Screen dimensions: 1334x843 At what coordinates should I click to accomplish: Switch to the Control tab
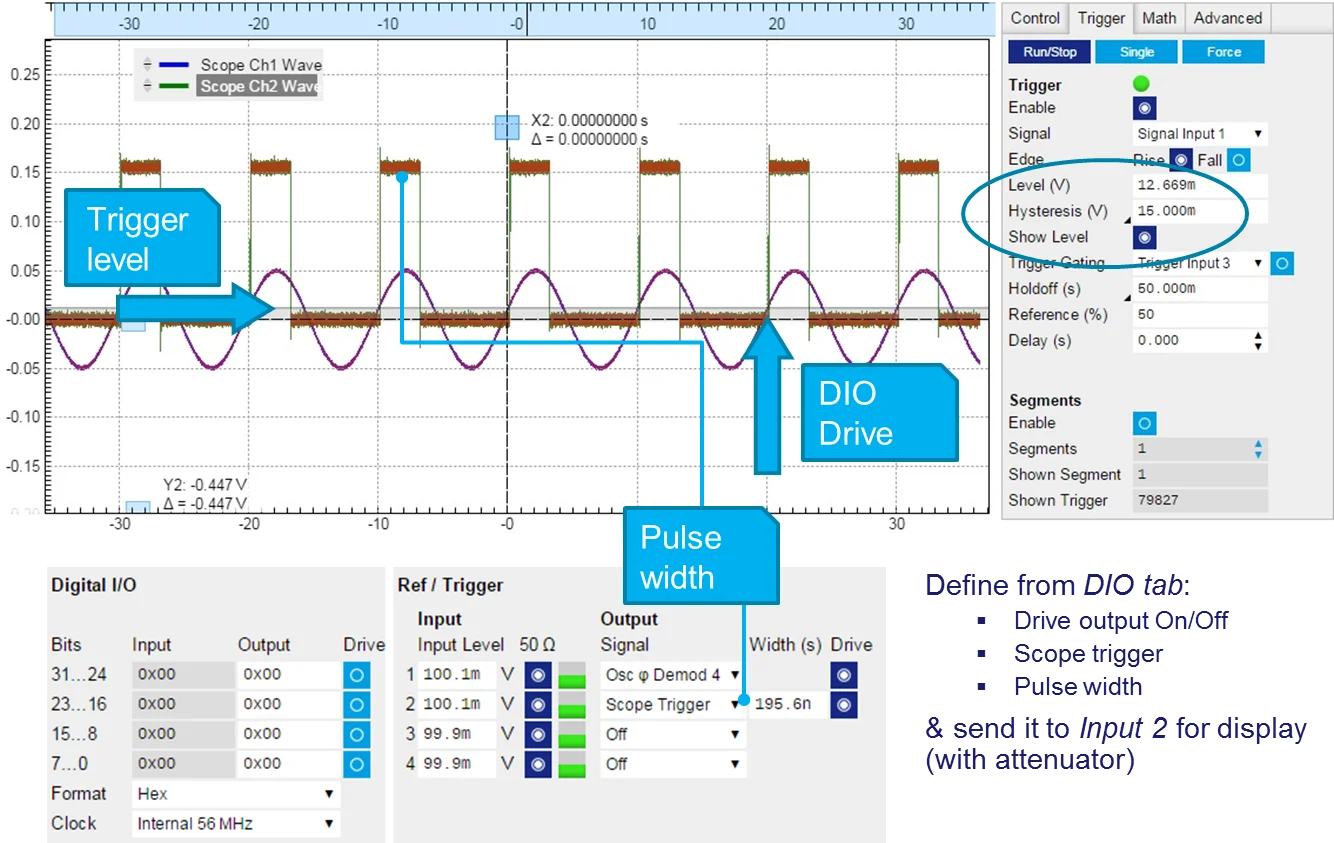click(x=1035, y=18)
